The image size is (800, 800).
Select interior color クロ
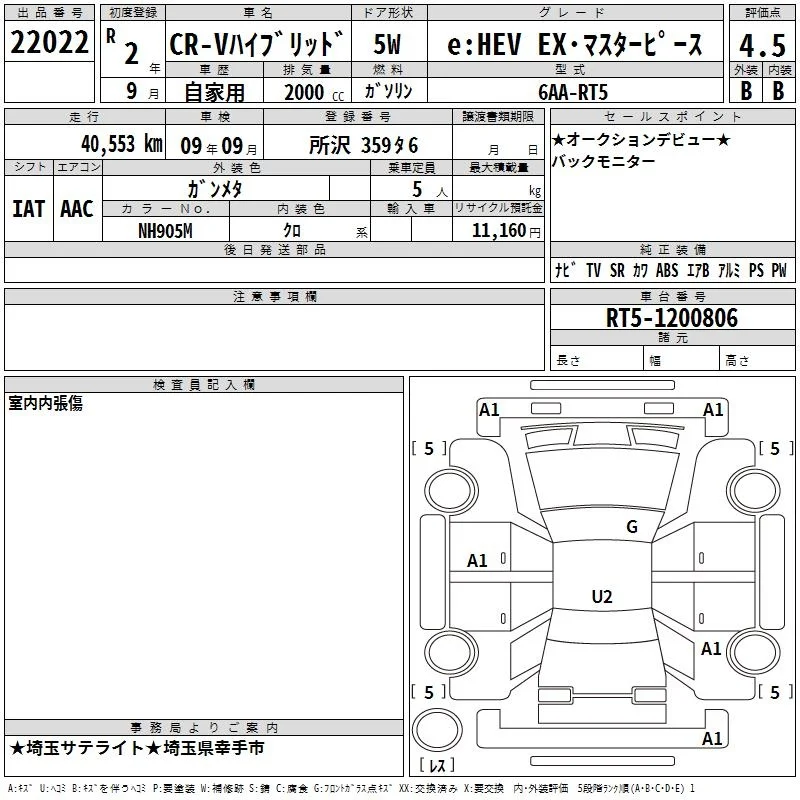pyautogui.click(x=292, y=231)
